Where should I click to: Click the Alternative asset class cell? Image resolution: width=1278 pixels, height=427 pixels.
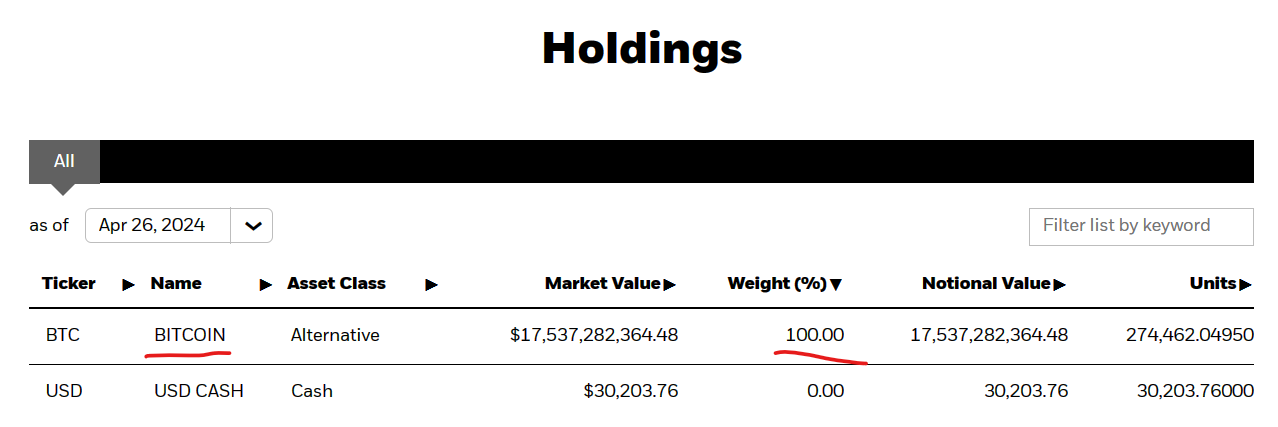(x=335, y=335)
